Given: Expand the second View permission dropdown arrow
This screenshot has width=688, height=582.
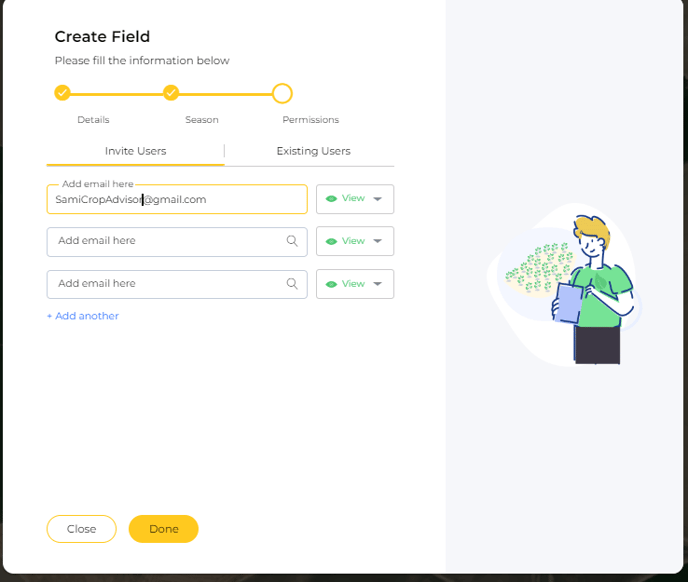Looking at the screenshot, I should click(x=377, y=241).
